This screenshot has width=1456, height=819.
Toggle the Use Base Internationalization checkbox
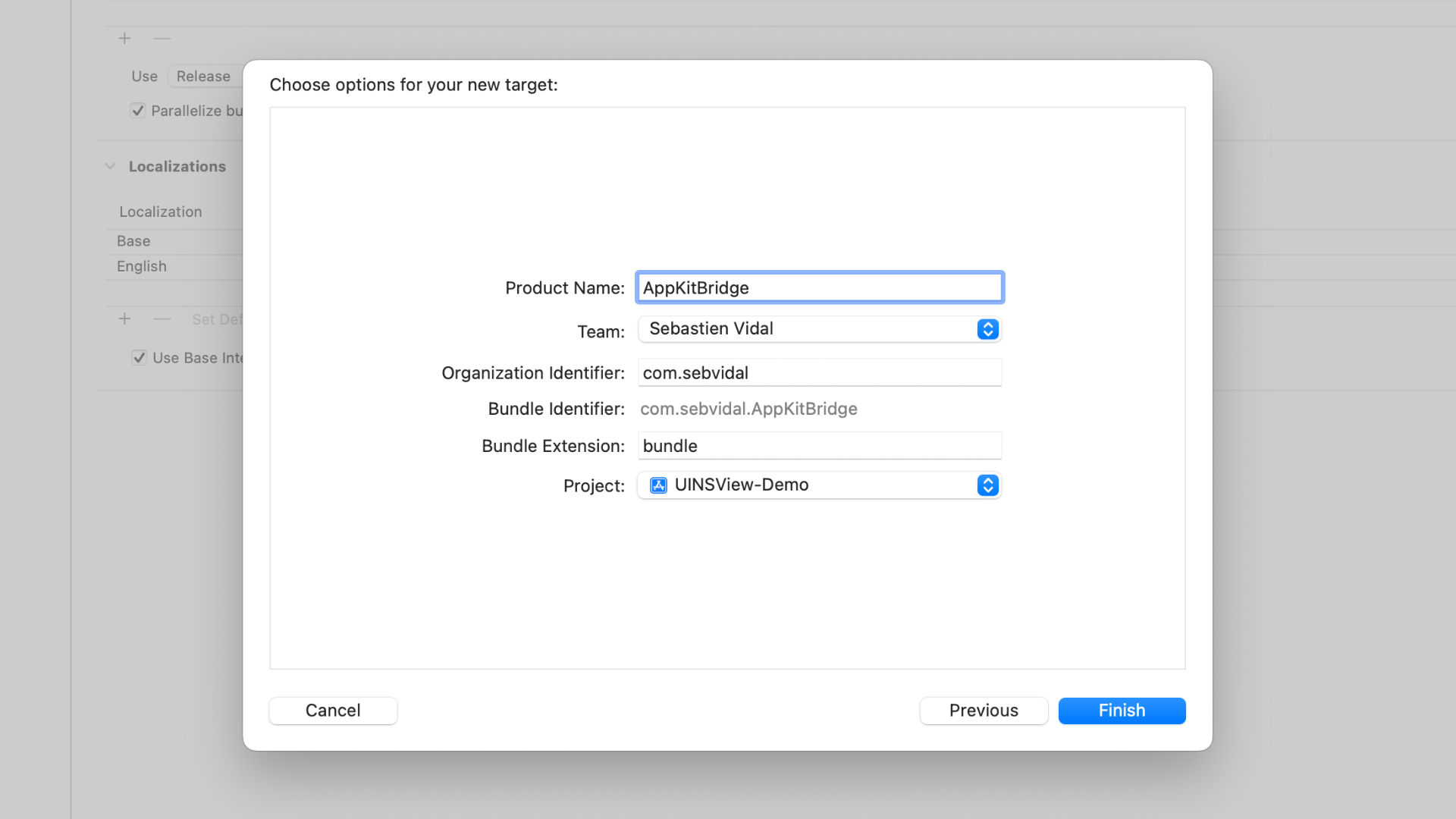tap(139, 358)
